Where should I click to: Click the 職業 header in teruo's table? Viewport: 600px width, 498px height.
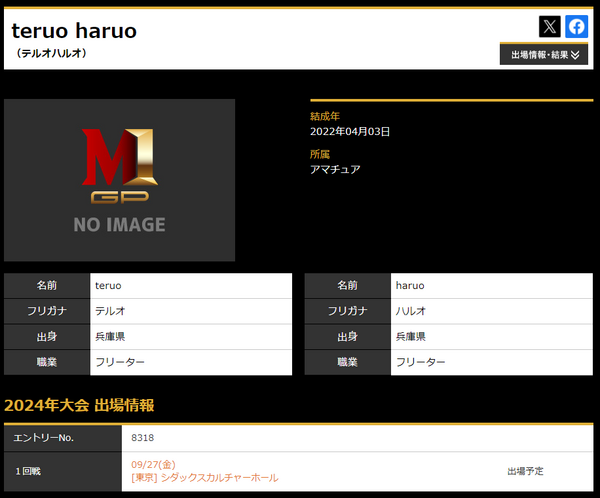pos(47,362)
